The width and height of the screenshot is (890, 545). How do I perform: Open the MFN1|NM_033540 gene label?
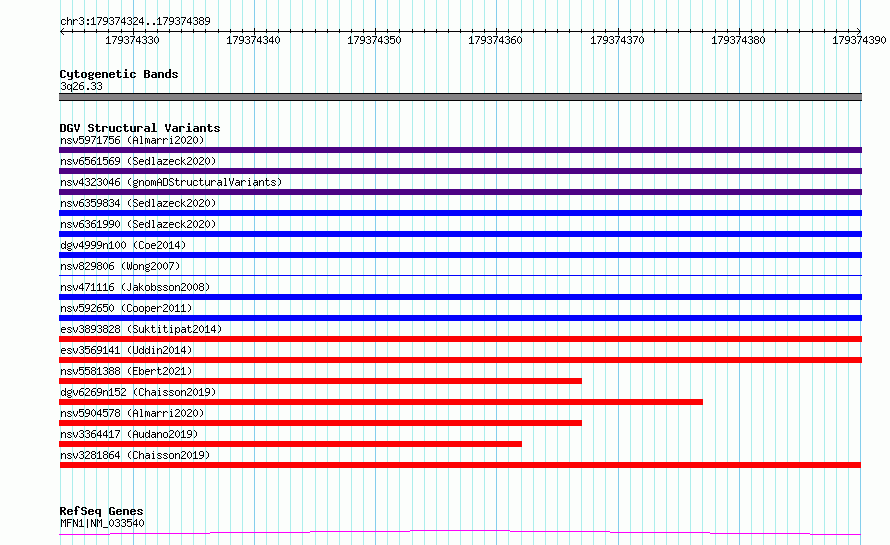click(x=102, y=523)
